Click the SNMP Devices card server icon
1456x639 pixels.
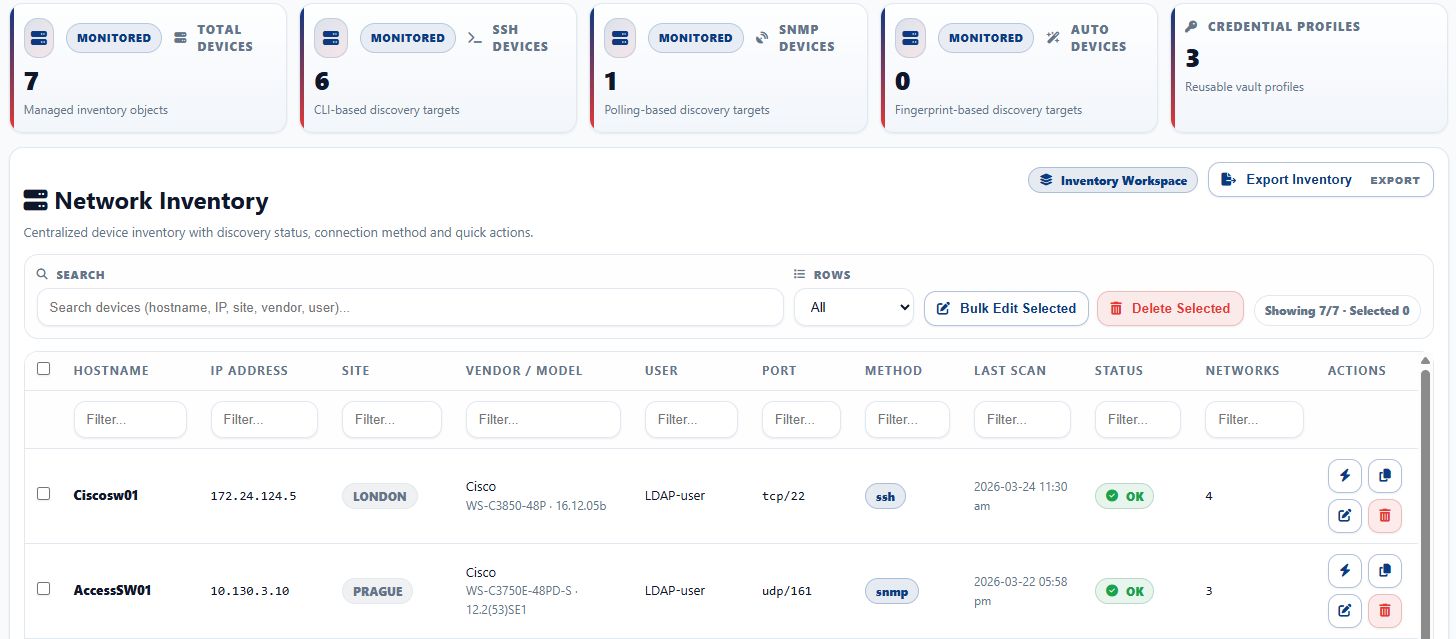coord(620,38)
